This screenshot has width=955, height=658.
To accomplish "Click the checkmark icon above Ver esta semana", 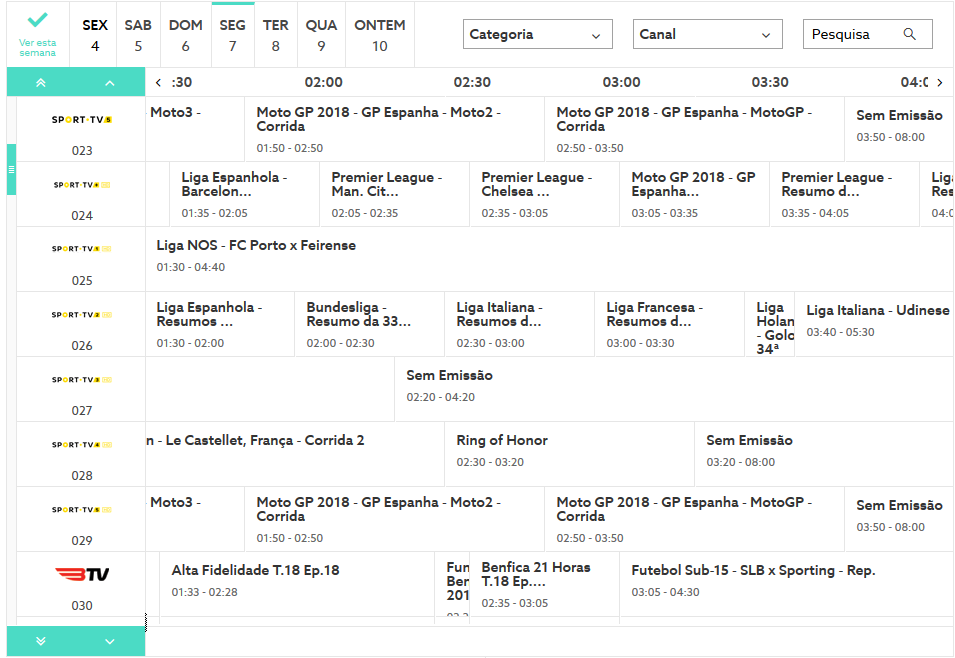I will pyautogui.click(x=38, y=20).
